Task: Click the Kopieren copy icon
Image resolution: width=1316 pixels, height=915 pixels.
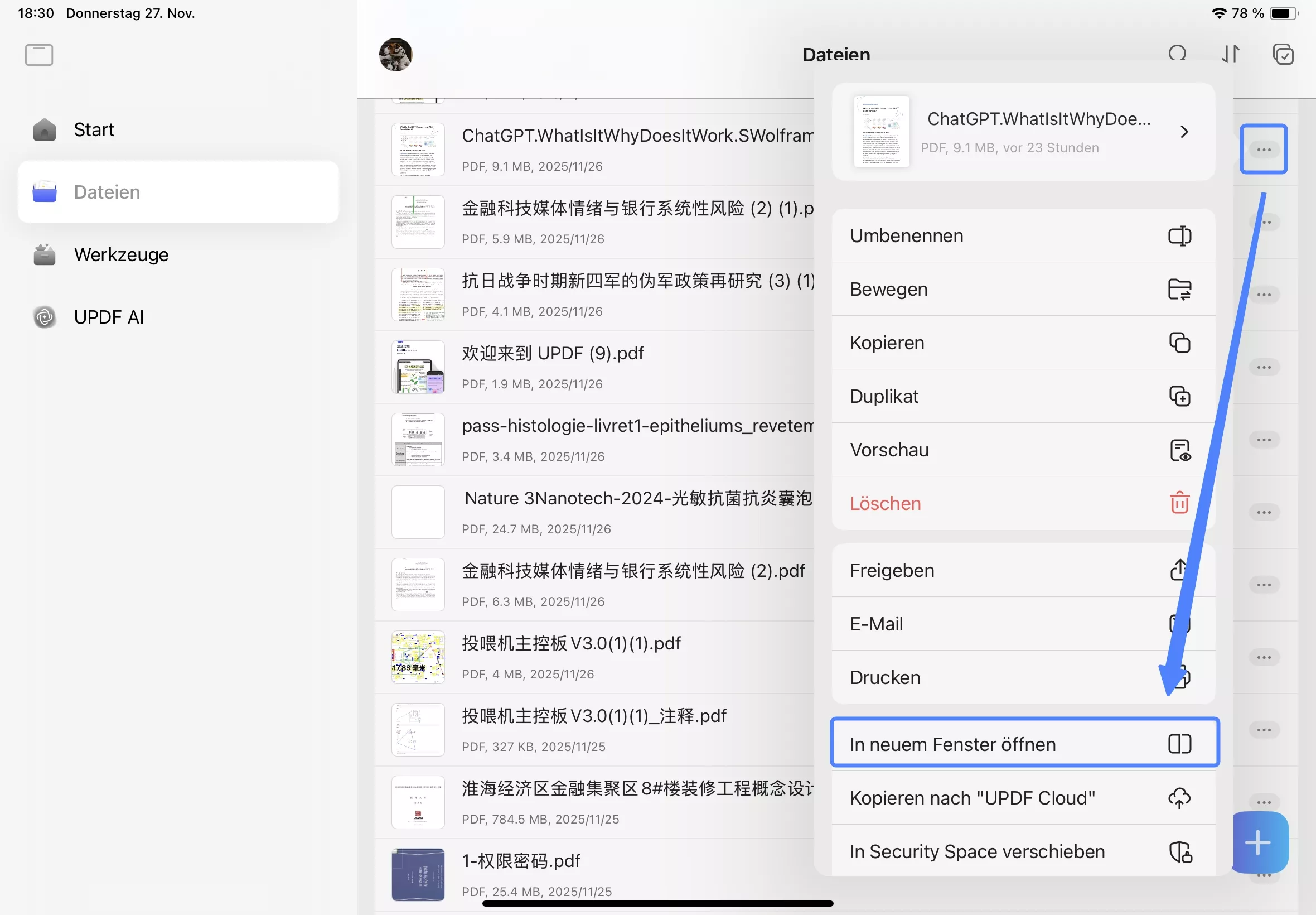Action: point(1179,343)
